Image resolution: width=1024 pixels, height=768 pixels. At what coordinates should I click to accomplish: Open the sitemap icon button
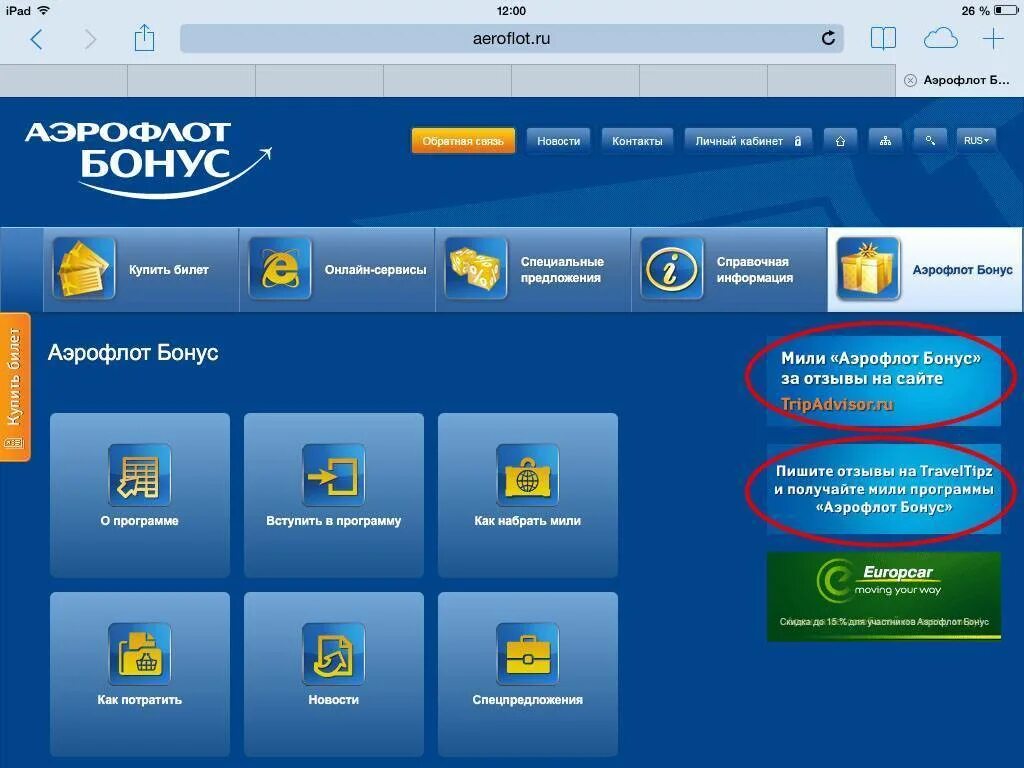coord(886,141)
